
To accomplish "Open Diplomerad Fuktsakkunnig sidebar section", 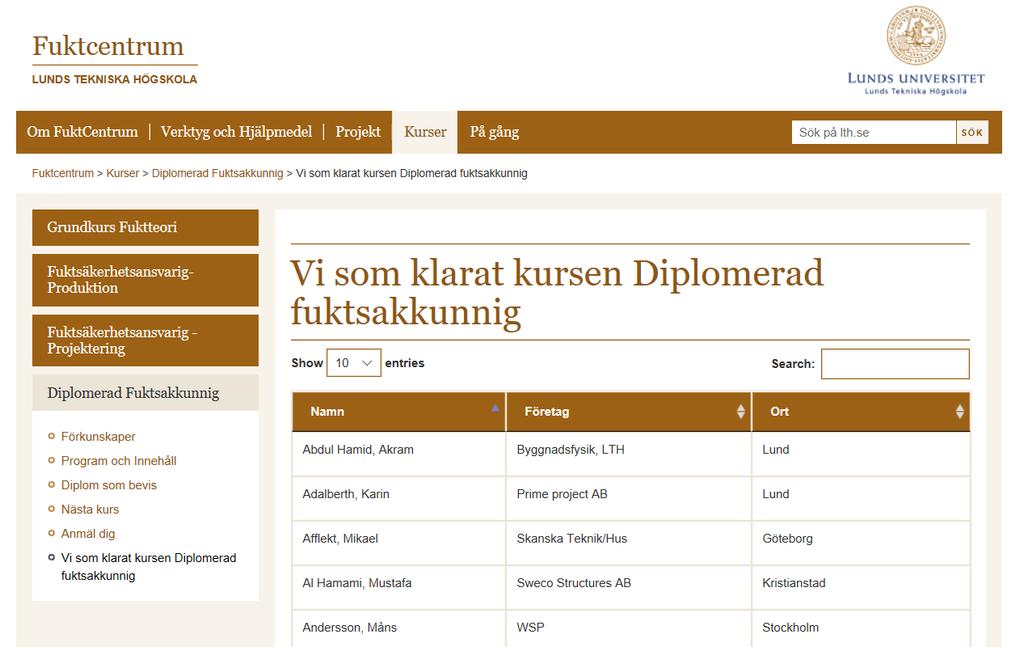I will coord(145,392).
